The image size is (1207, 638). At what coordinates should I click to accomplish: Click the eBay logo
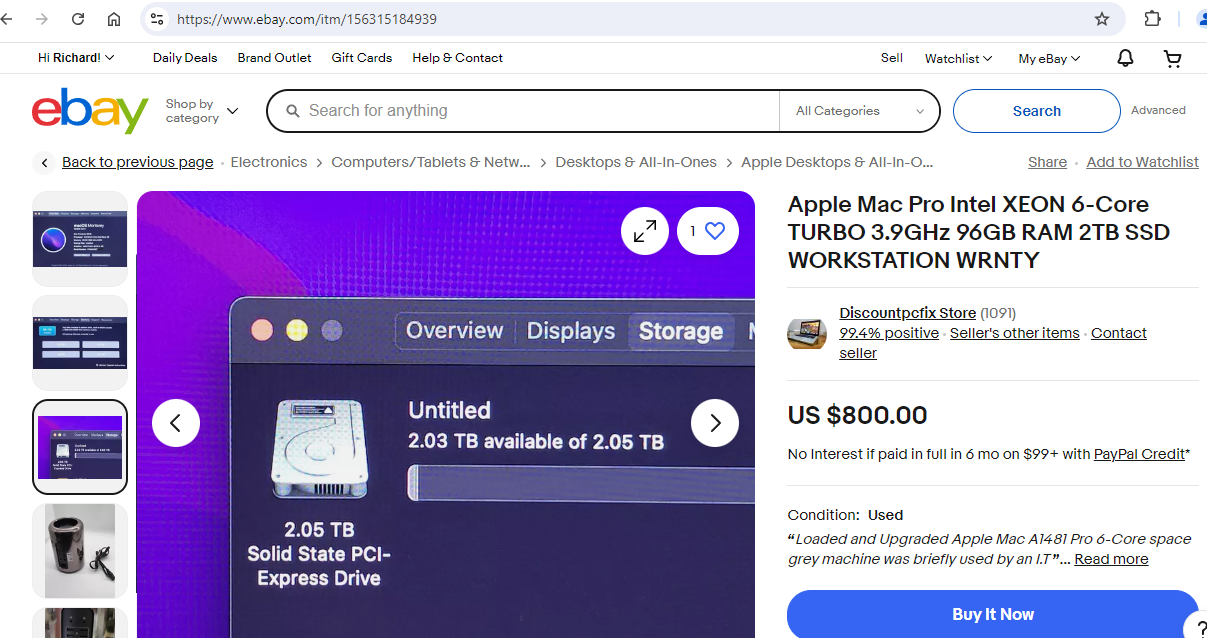coord(90,110)
